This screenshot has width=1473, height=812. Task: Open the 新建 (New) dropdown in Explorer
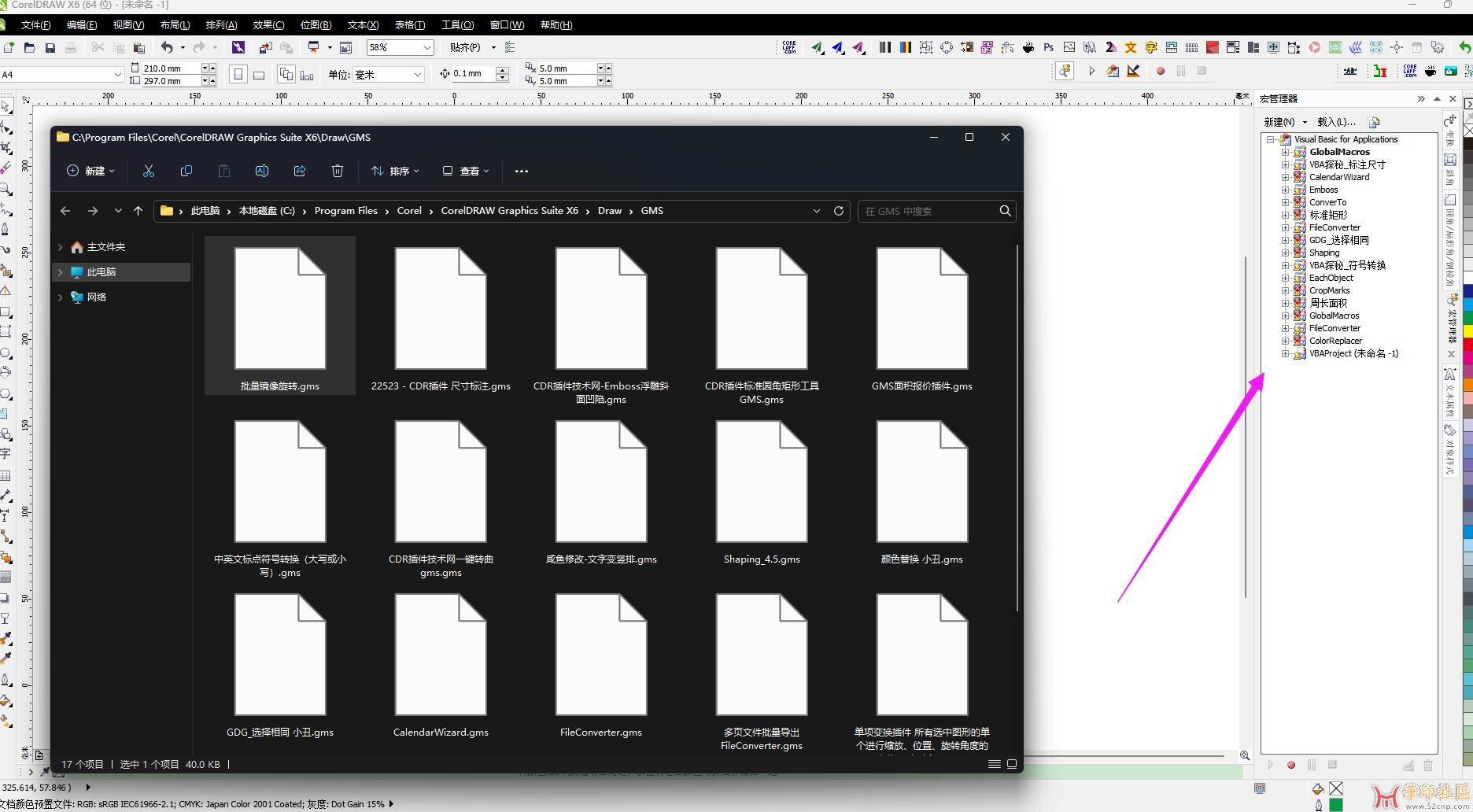pos(90,171)
